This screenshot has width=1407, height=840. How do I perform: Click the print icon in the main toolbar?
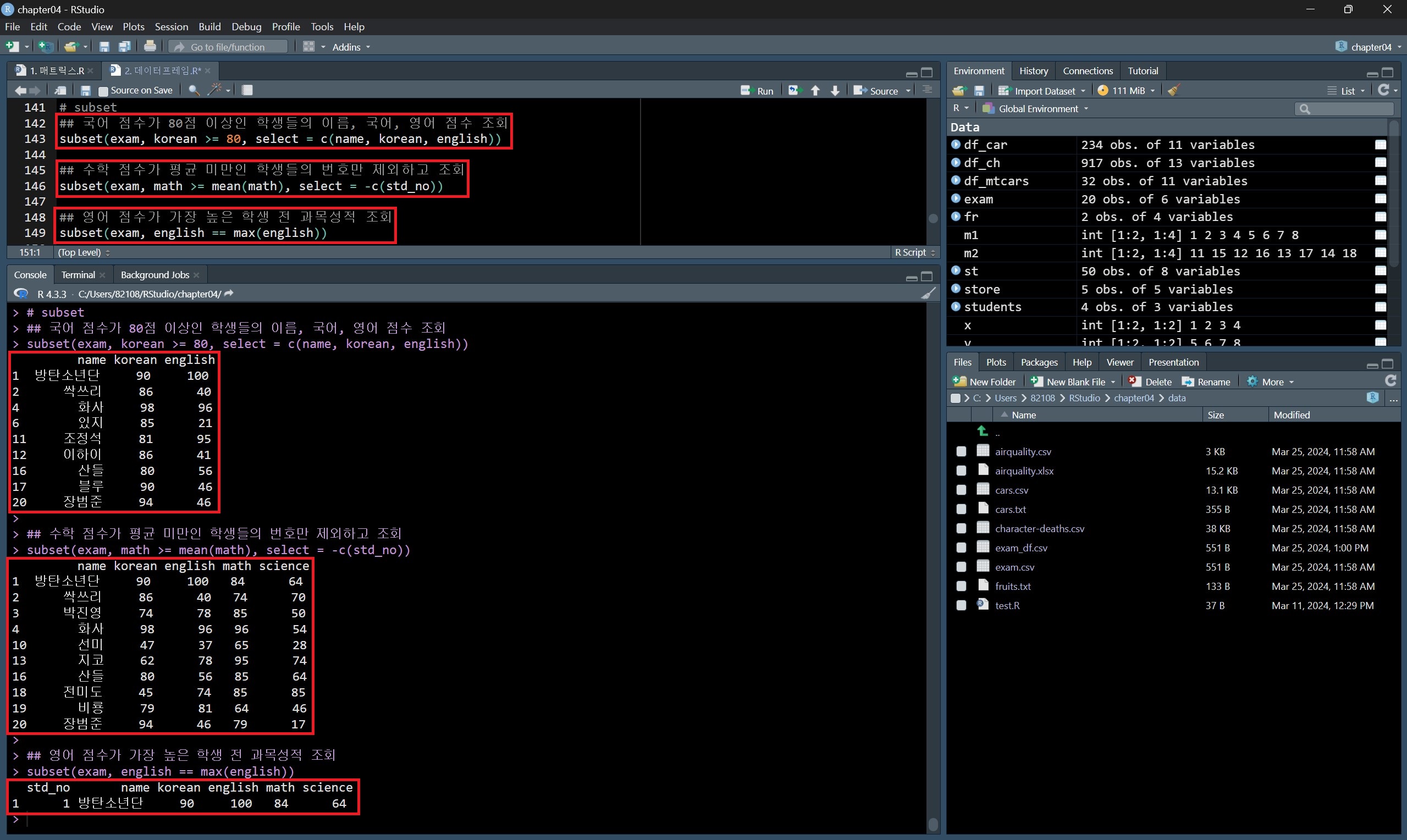click(150, 46)
